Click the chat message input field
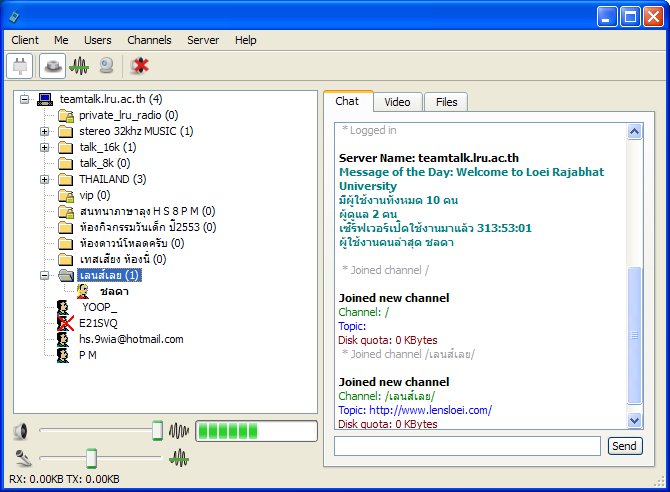 click(467, 446)
